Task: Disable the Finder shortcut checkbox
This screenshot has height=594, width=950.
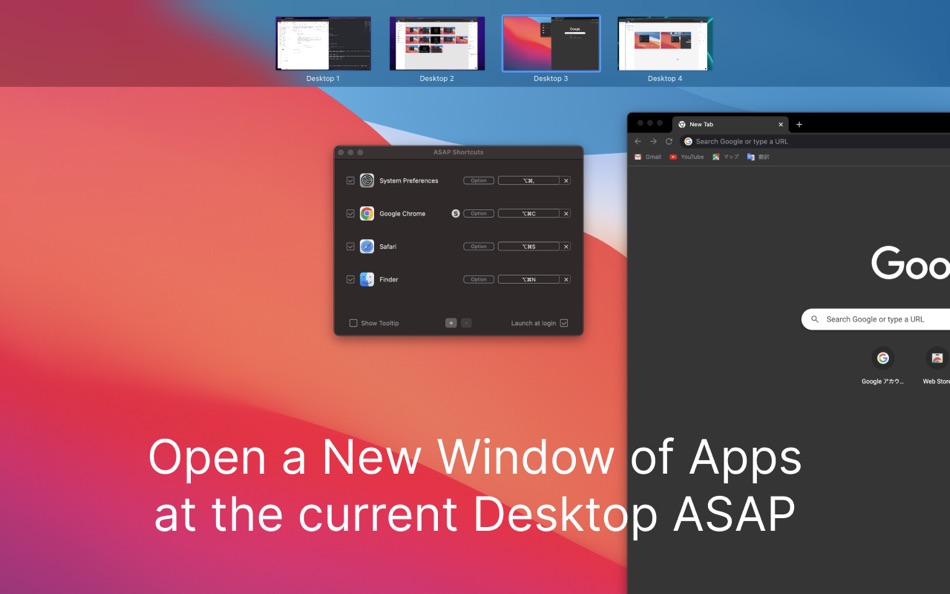Action: [x=350, y=279]
